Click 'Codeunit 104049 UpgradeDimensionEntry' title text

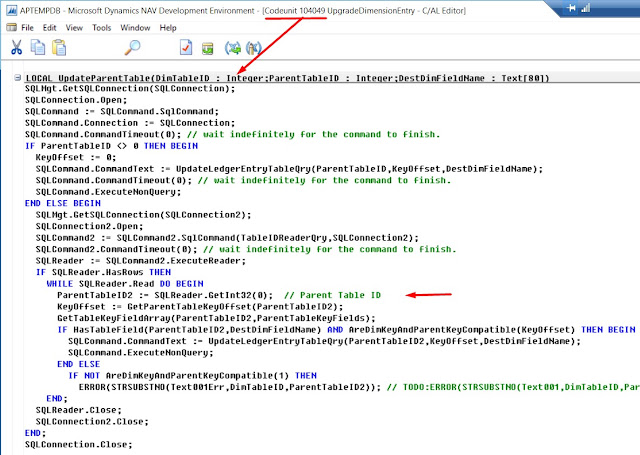point(340,11)
